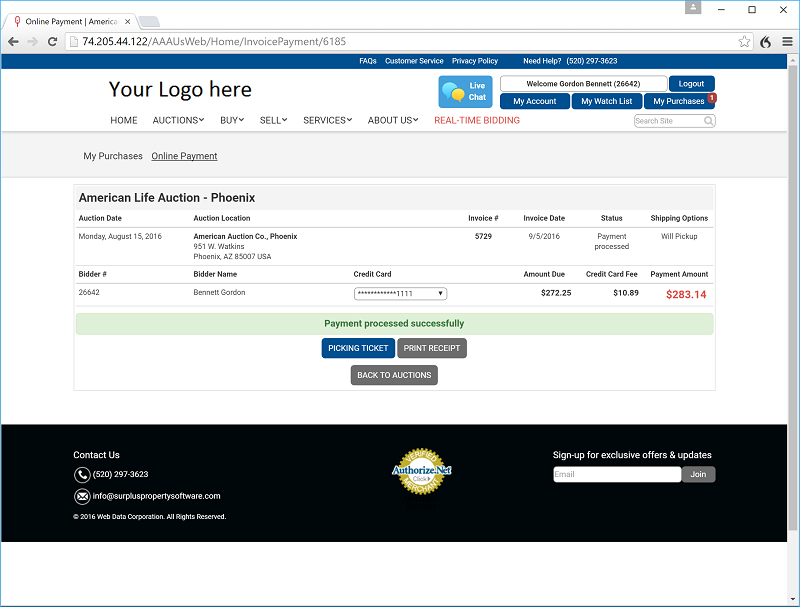Click the Logout button
The width and height of the screenshot is (800, 607).
[691, 84]
